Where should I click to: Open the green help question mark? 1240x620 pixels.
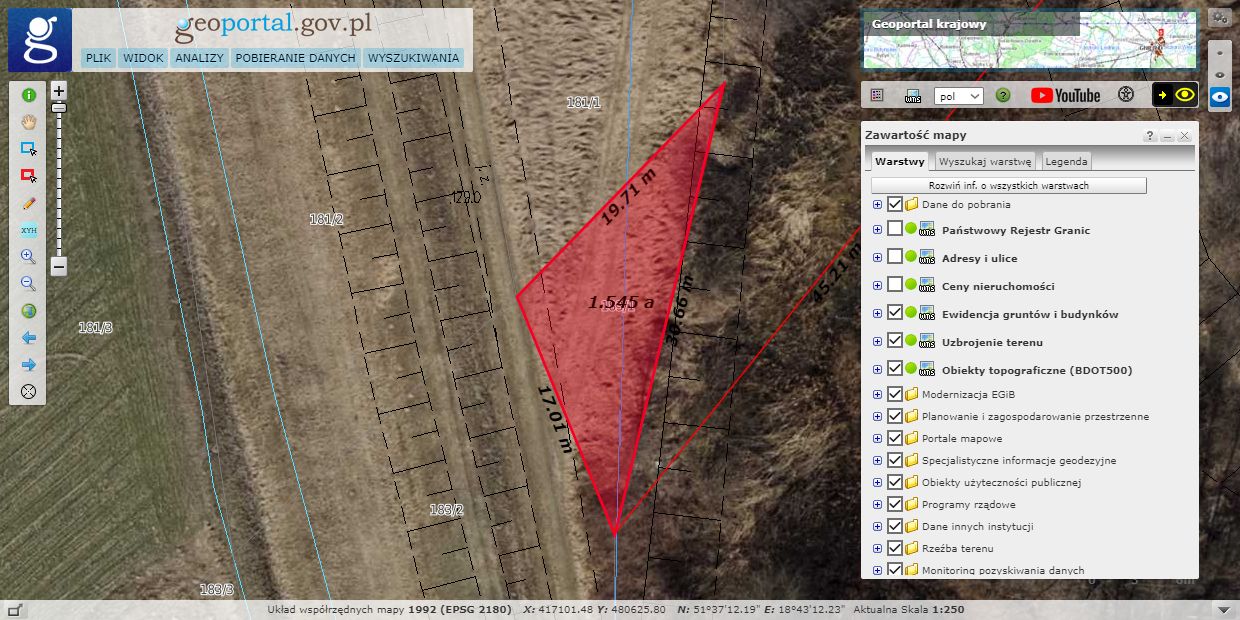(x=1003, y=96)
